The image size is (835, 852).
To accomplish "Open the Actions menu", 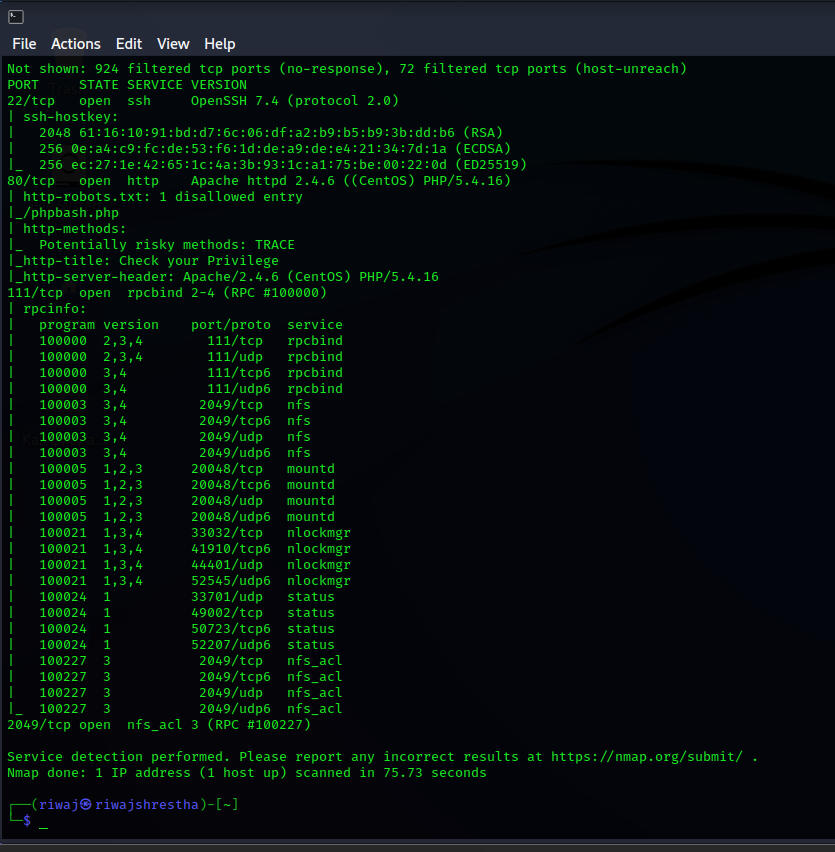I will [x=76, y=44].
